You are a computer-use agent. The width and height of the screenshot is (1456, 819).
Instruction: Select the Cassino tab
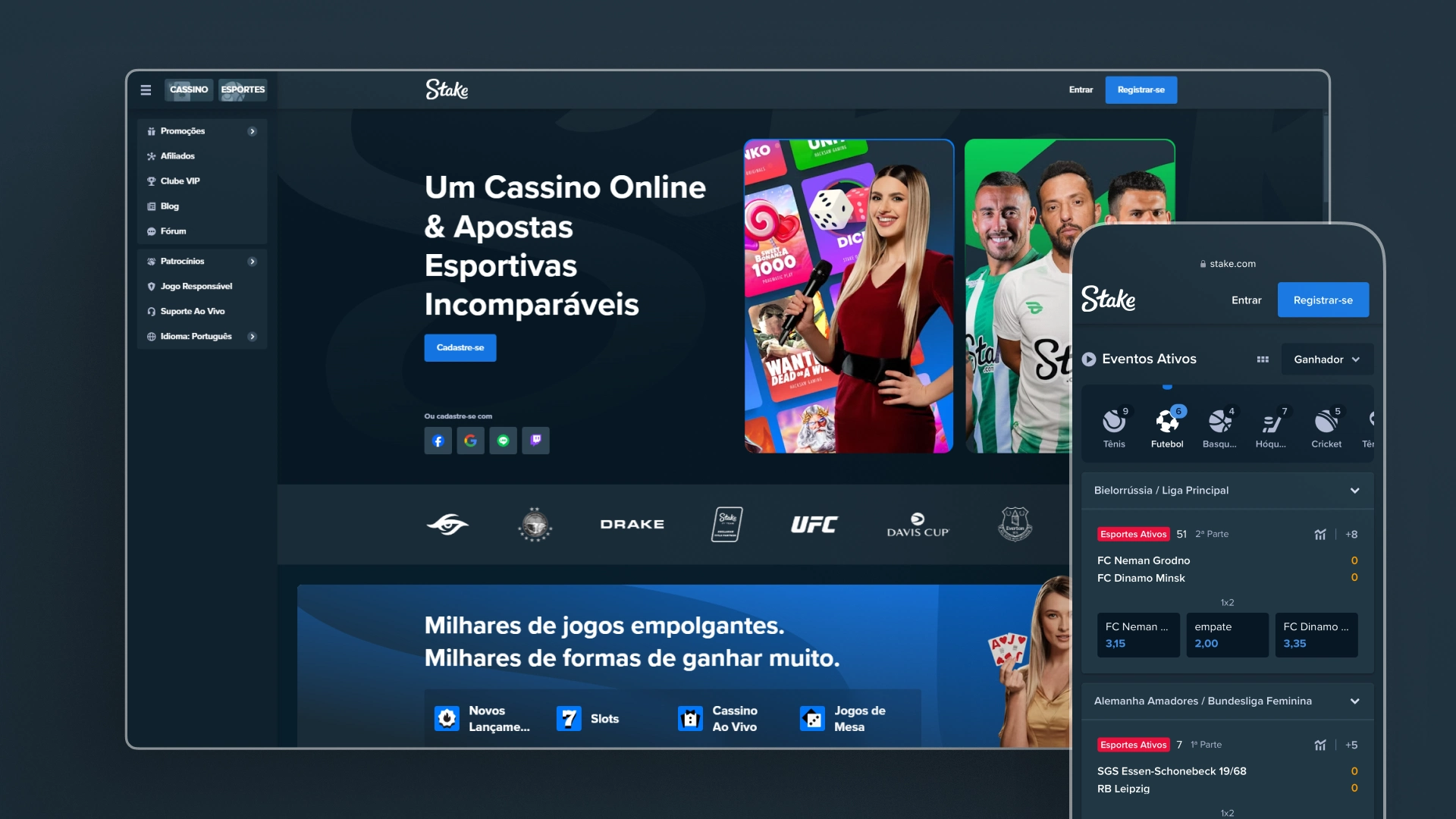click(188, 89)
